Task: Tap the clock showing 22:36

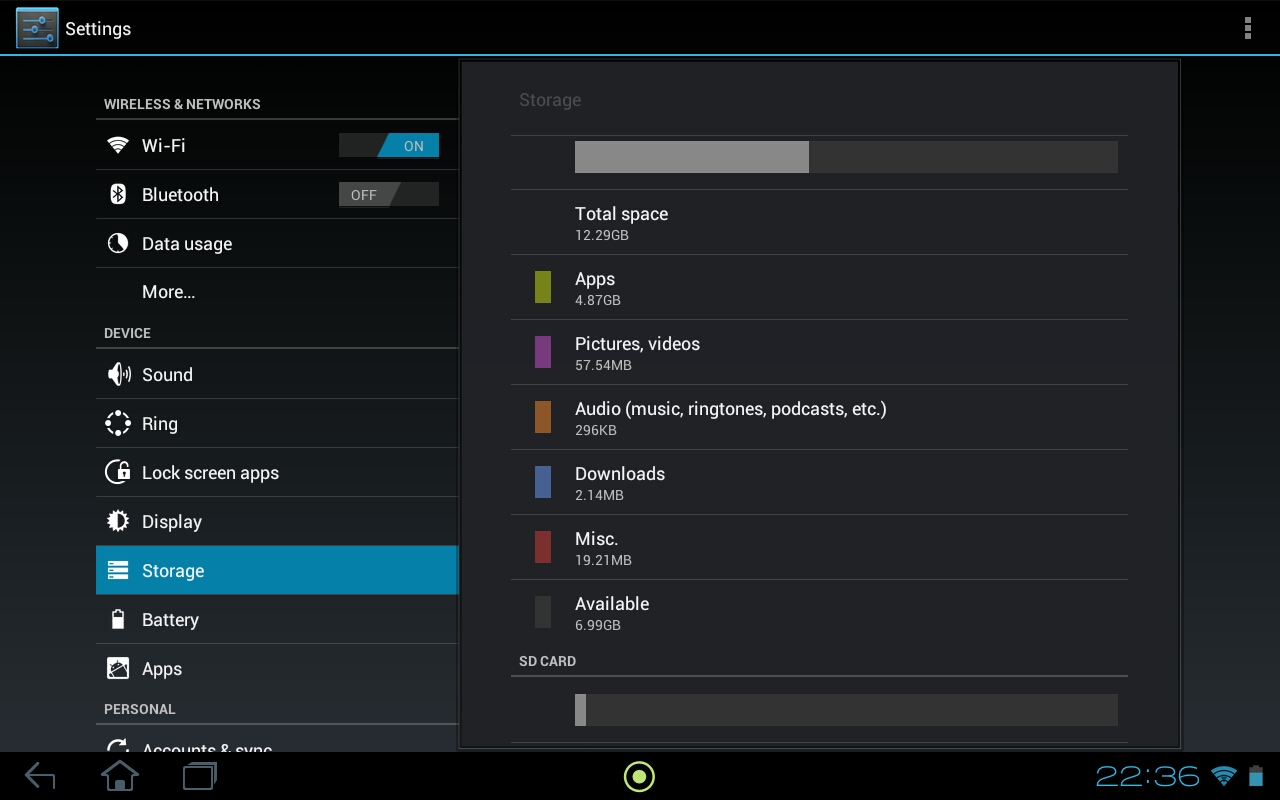Action: tap(1147, 776)
